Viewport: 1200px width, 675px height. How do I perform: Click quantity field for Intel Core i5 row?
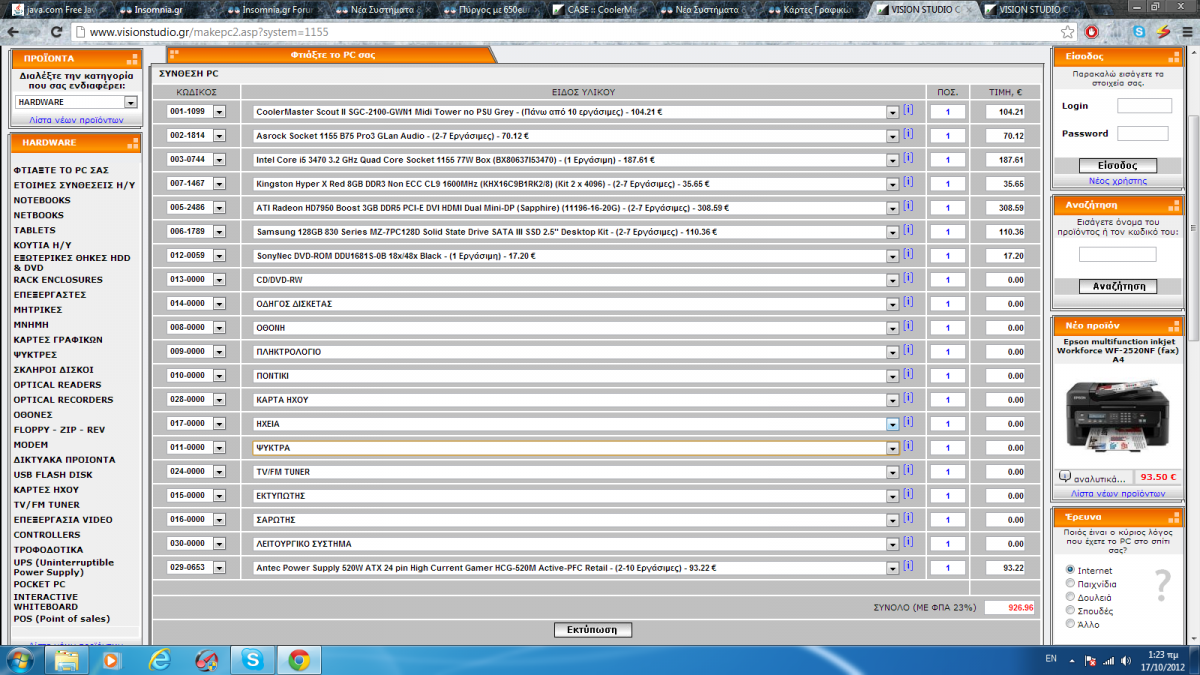tap(947, 160)
